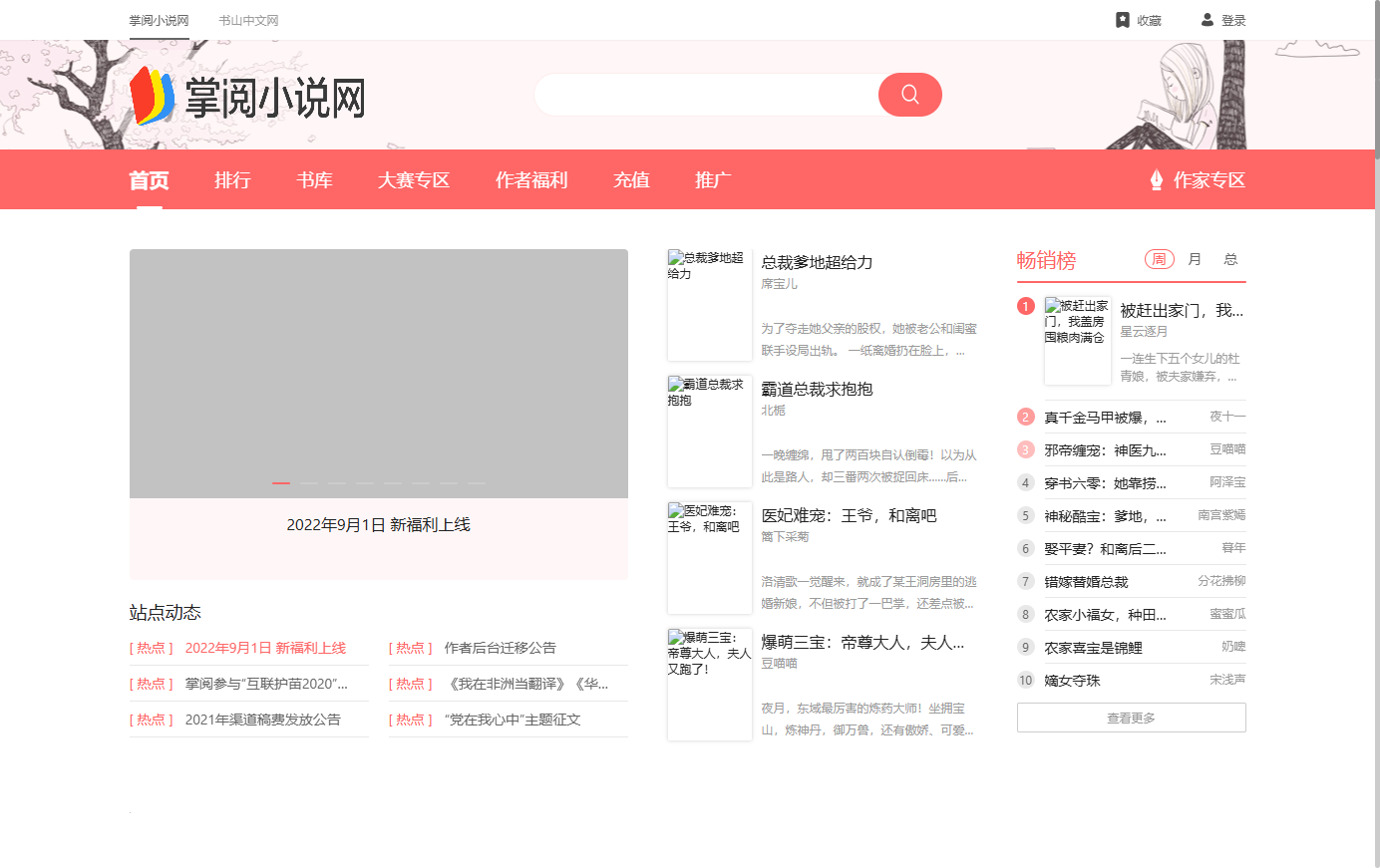Open news item “党在我心中”主题征文
This screenshot has height=868, width=1380.
click(513, 720)
